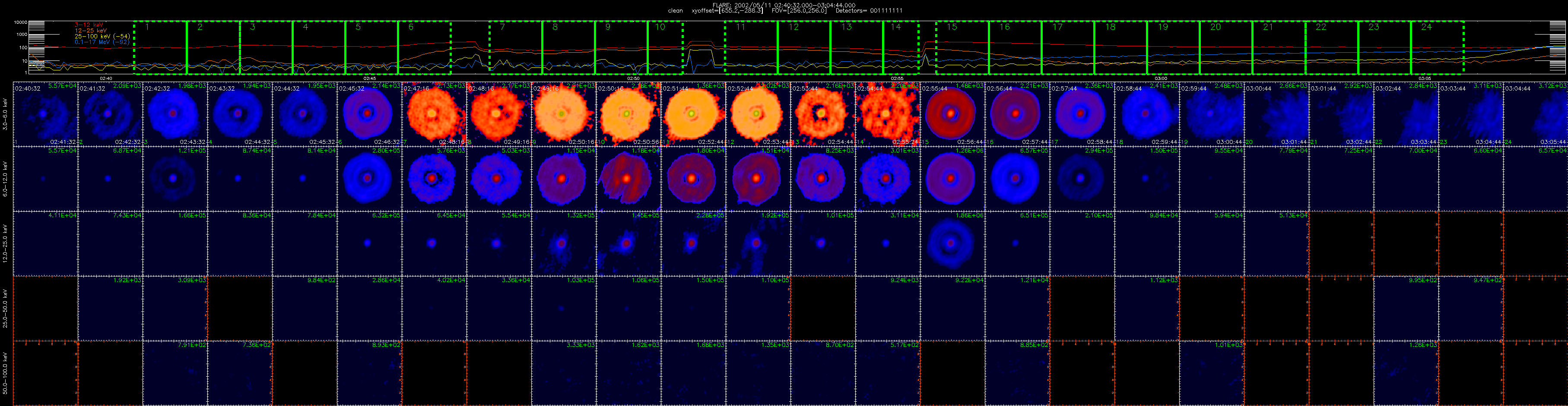The image size is (1568, 406).
Task: Open 12.0-25.0 keV image for interval 15
Action: coord(952,244)
